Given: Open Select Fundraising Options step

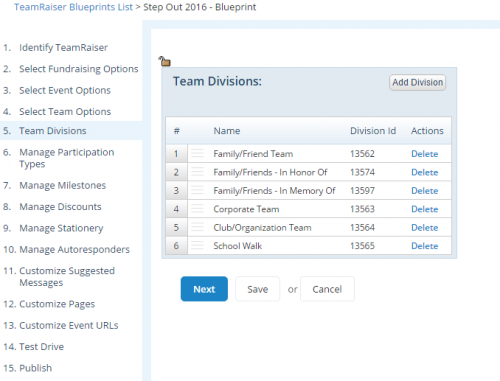Looking at the screenshot, I should point(79,69).
